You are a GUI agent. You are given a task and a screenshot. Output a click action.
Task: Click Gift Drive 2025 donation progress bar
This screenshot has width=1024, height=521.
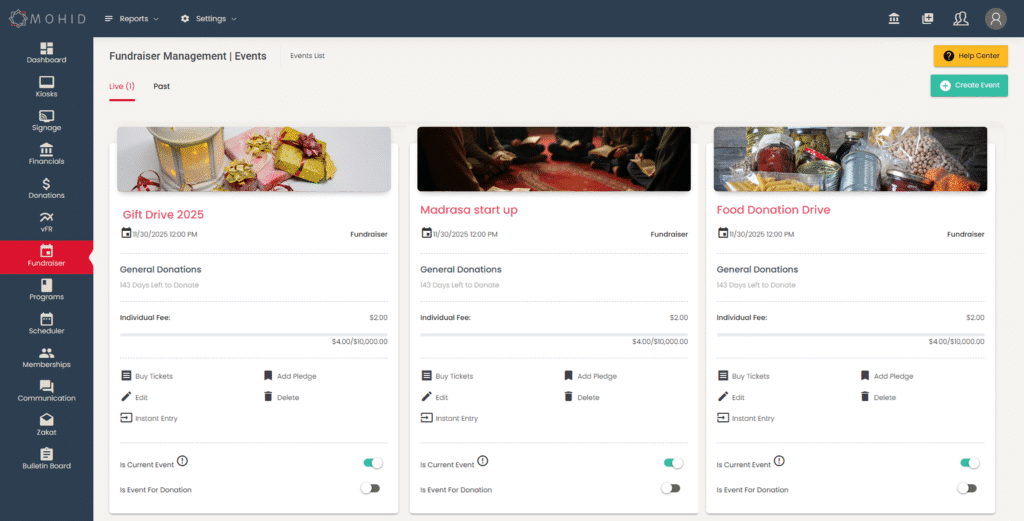click(x=253, y=334)
